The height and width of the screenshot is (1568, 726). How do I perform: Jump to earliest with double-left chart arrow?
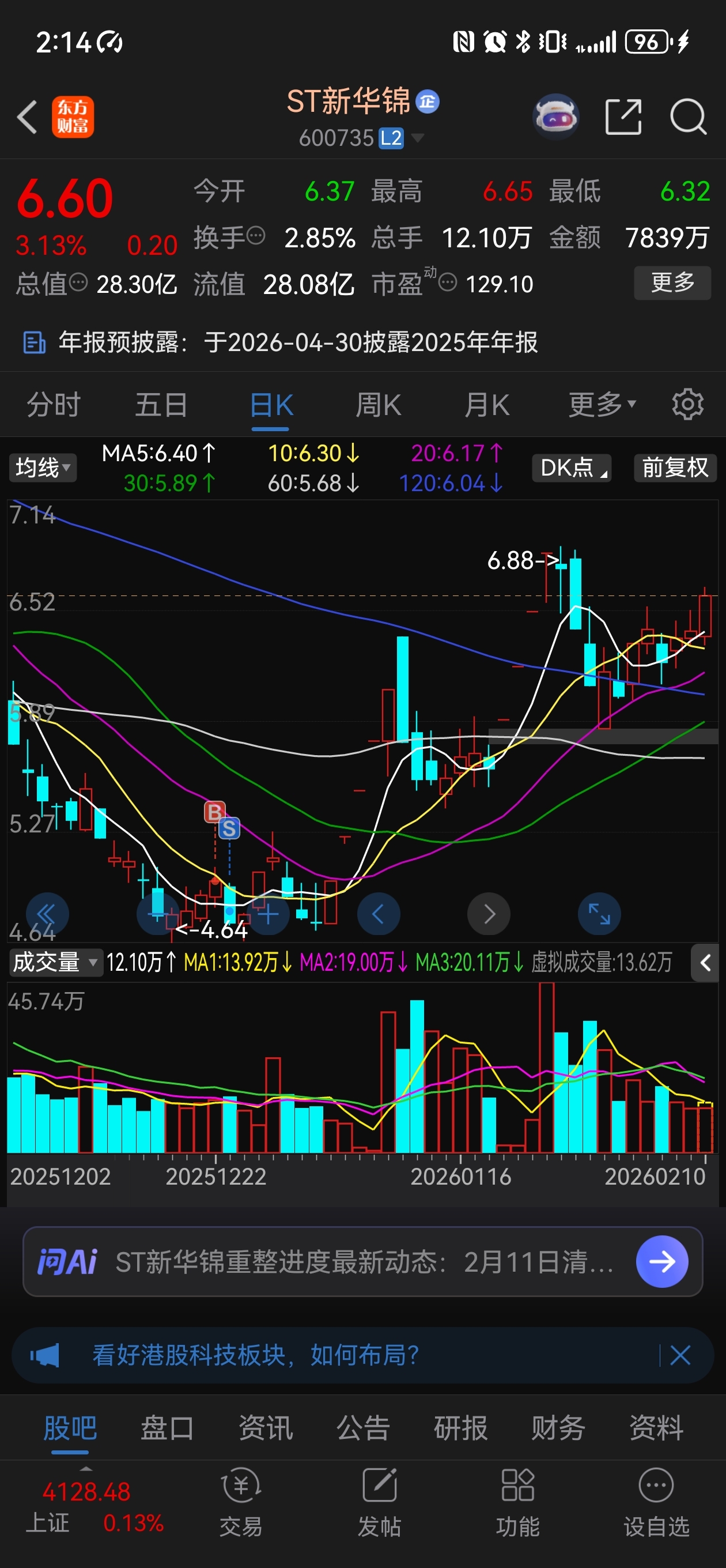click(46, 914)
